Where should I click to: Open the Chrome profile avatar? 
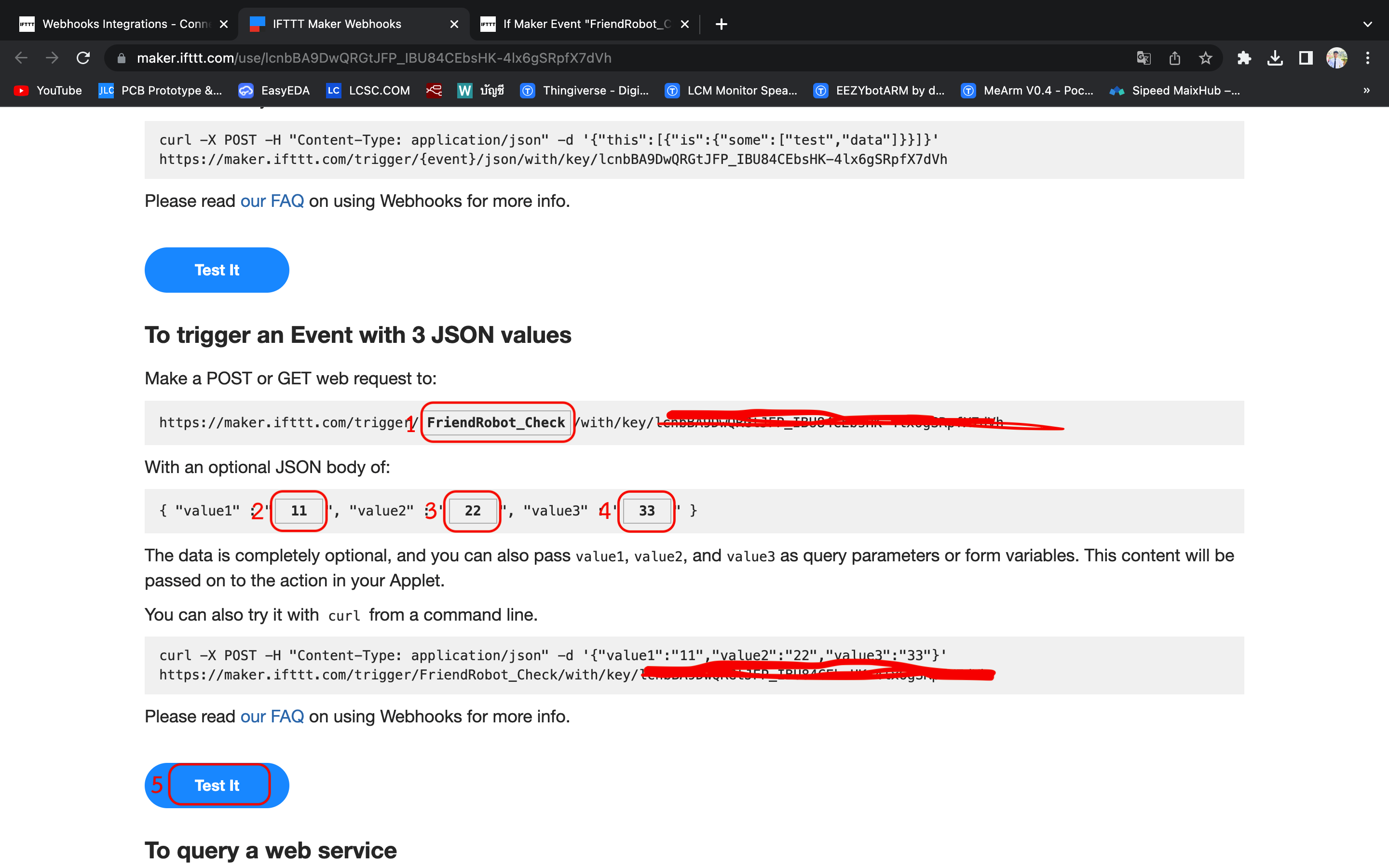[1337, 58]
